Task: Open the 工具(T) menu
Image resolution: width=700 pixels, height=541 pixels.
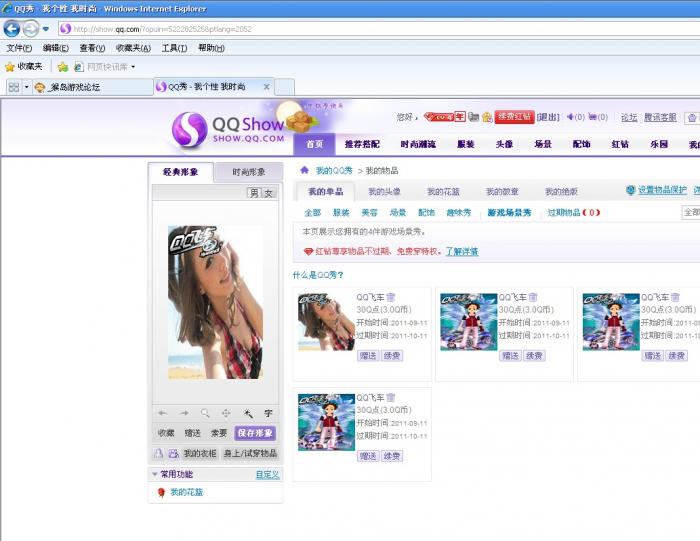Action: pos(174,48)
